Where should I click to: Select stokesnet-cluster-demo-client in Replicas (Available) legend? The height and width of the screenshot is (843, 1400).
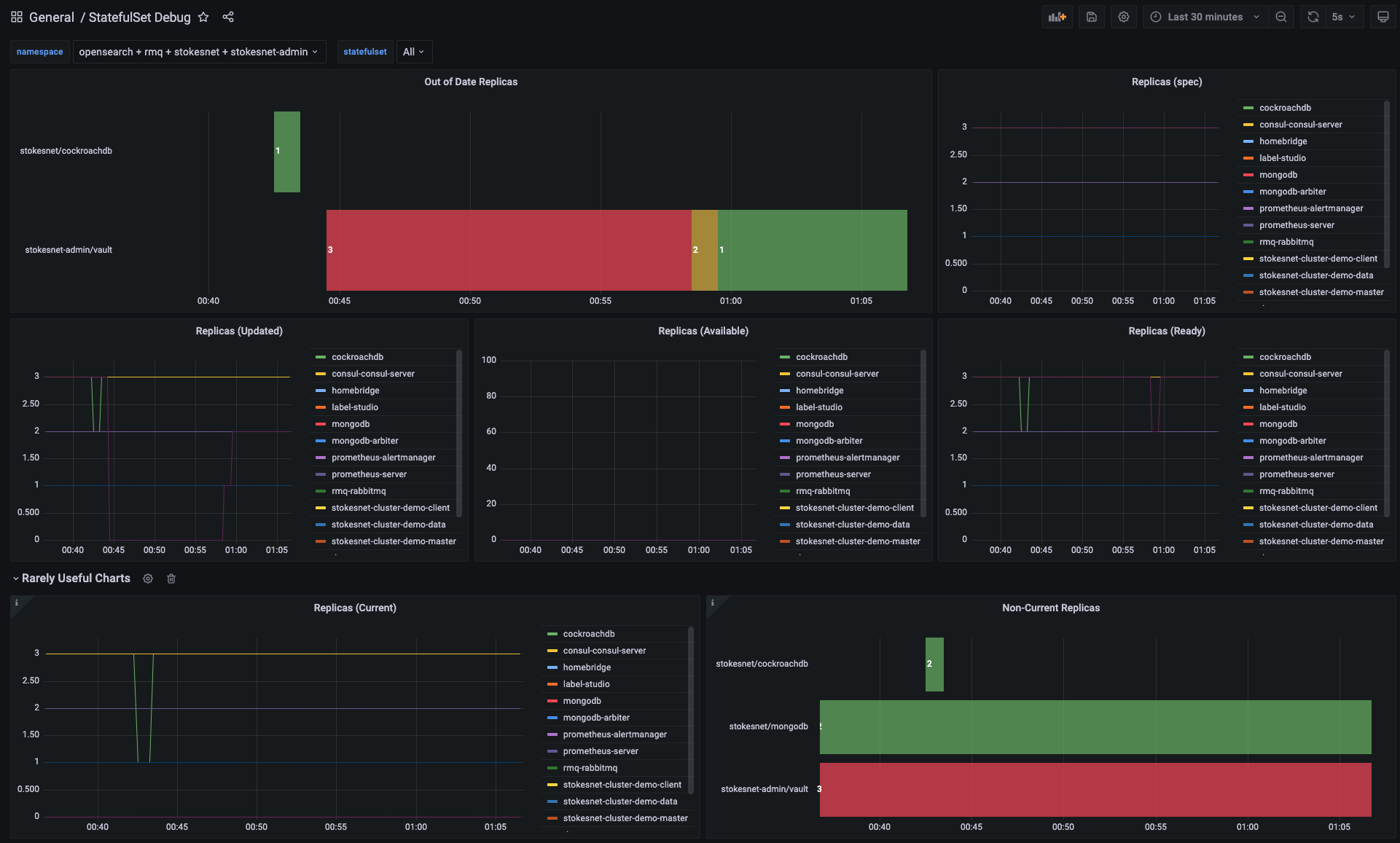tap(854, 508)
